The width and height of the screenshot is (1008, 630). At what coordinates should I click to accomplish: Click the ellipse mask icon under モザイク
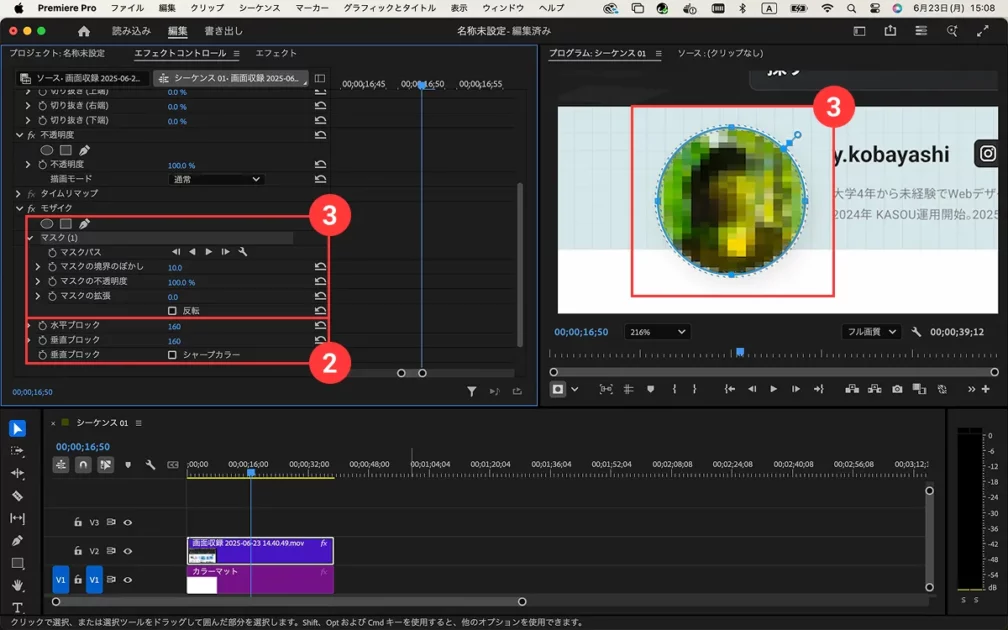[47, 224]
